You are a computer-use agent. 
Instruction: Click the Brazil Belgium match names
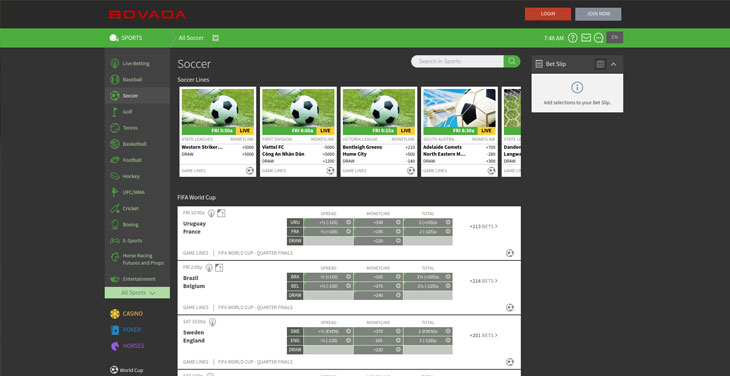click(x=194, y=282)
